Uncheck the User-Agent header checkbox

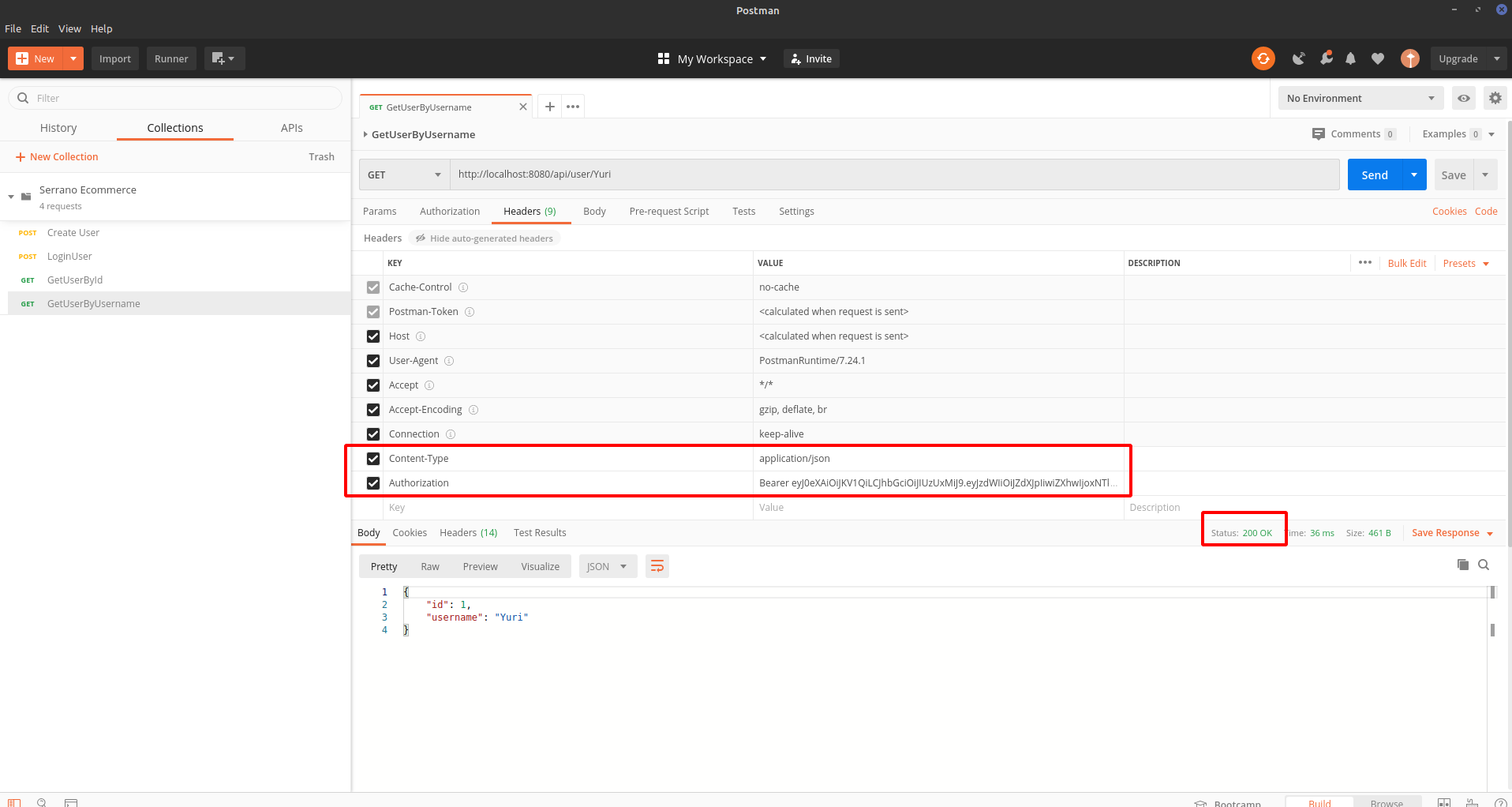click(373, 361)
